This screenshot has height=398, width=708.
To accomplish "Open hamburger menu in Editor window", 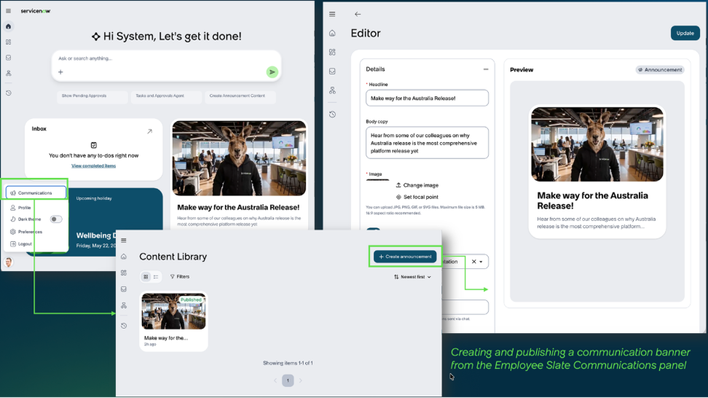I will tap(332, 14).
